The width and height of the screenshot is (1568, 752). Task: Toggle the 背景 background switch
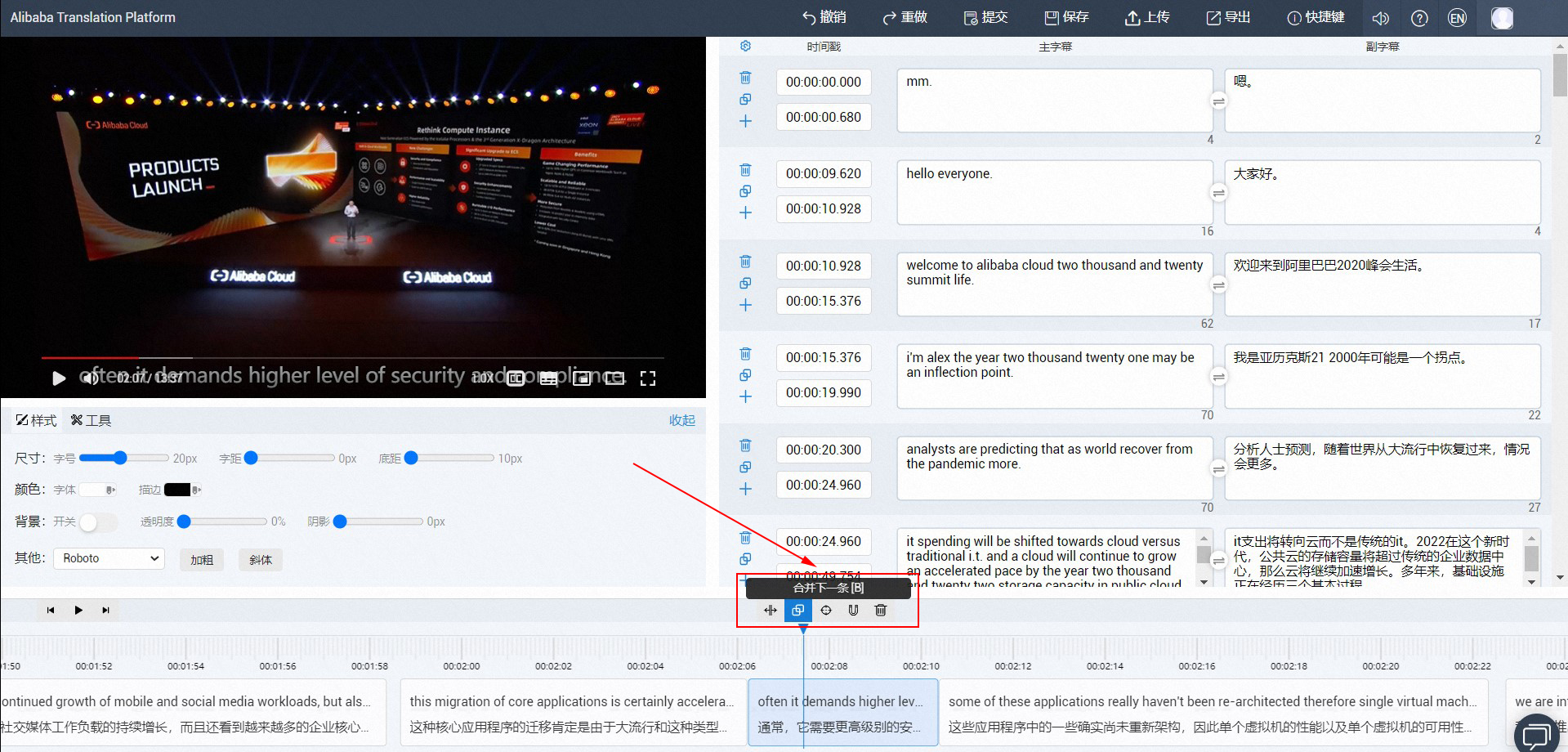[98, 521]
